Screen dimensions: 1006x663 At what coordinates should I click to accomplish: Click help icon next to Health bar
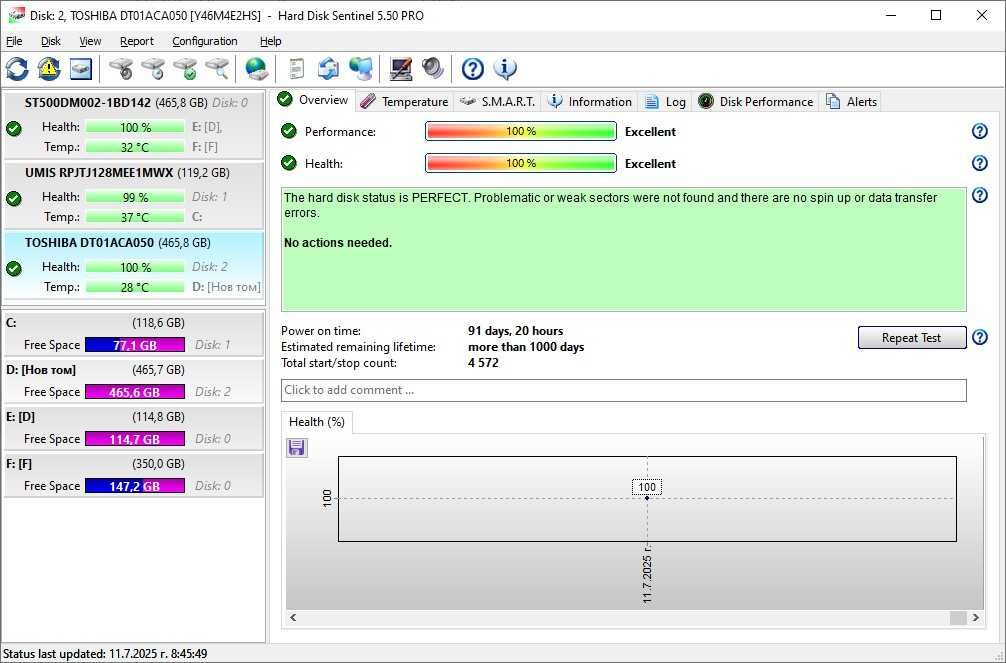pos(980,163)
